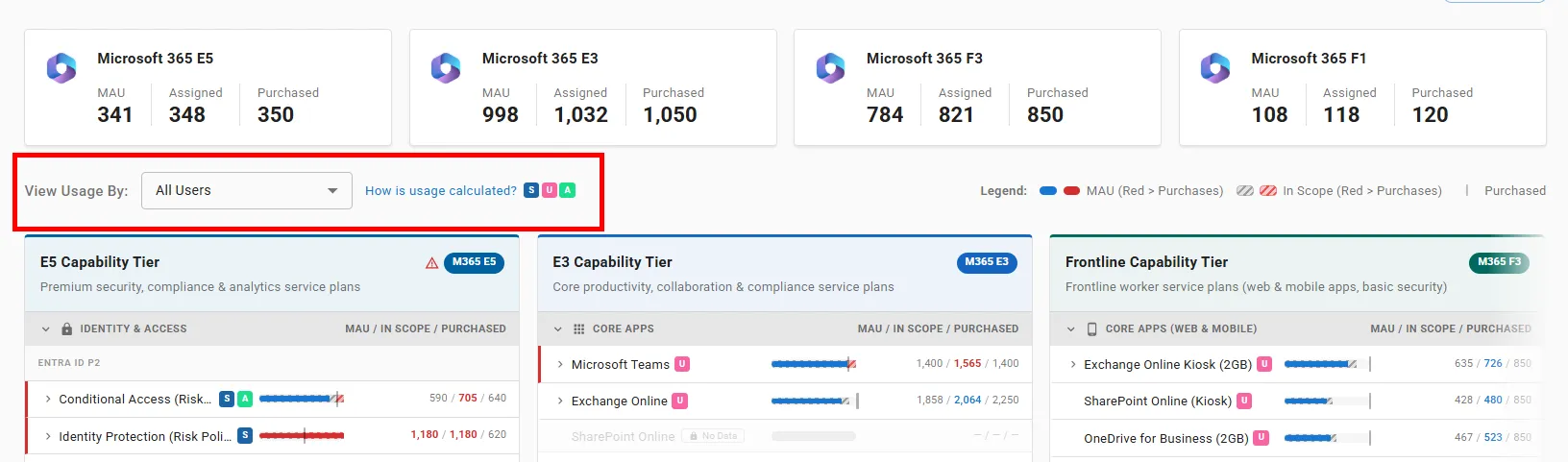Click the U badge on SharePoint Online (Kiosk)
1568x462 pixels.
pyautogui.click(x=1244, y=401)
